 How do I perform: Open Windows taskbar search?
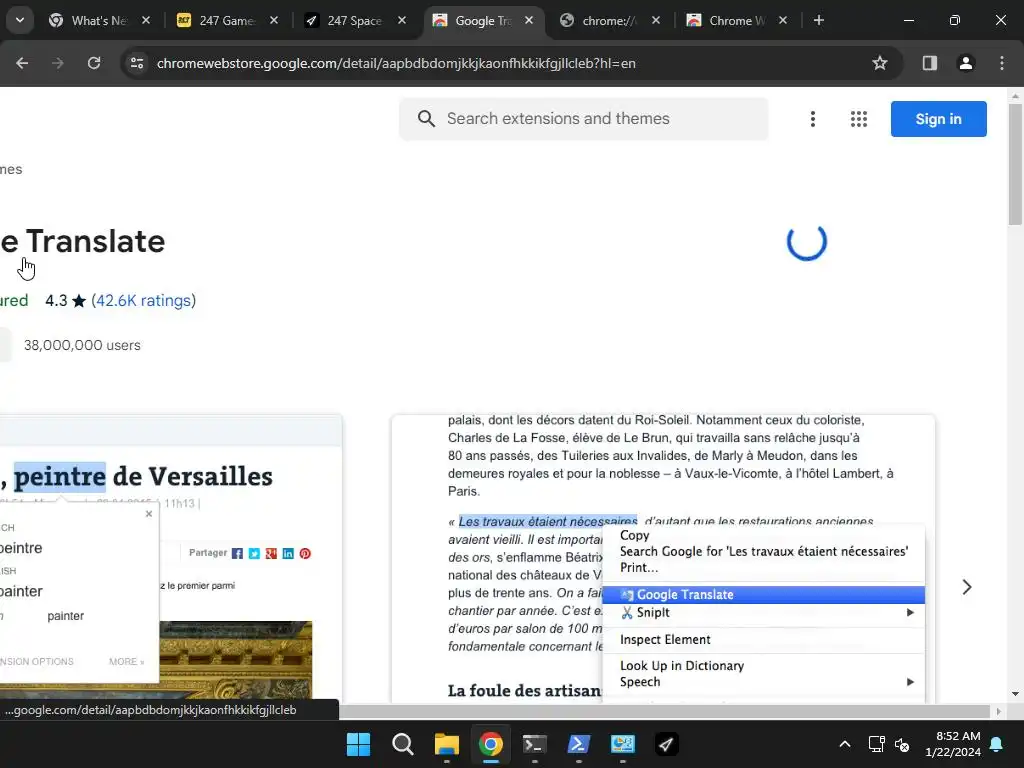pyautogui.click(x=402, y=744)
